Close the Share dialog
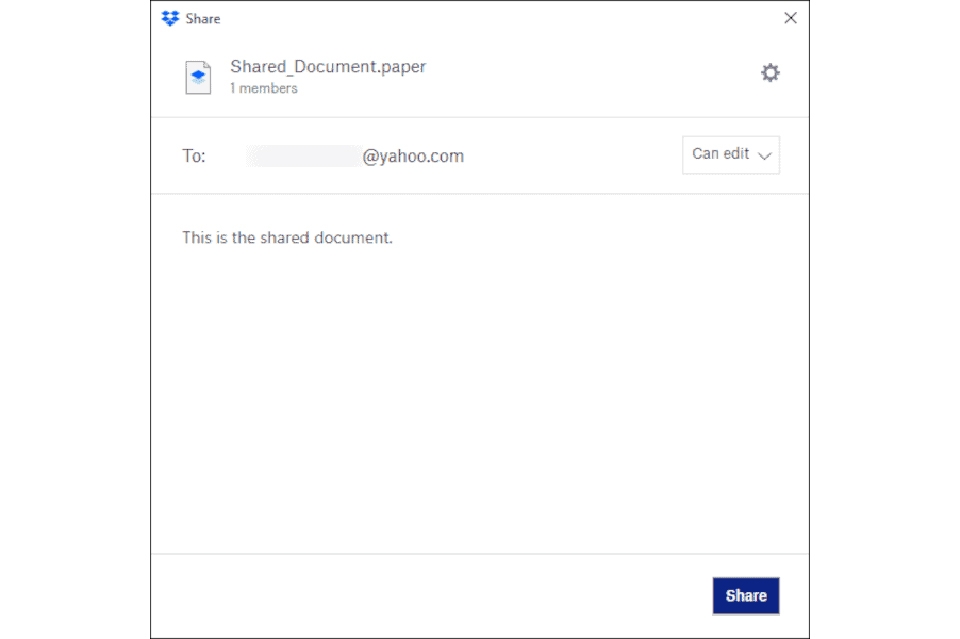The width and height of the screenshot is (960, 639). tap(790, 18)
